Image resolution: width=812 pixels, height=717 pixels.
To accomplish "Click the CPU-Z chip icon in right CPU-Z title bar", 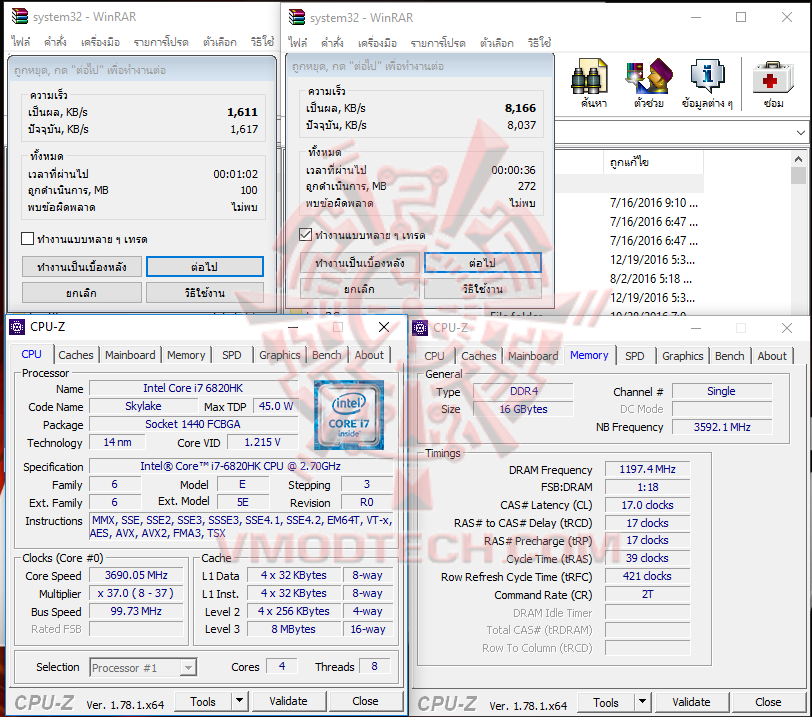I will 420,328.
